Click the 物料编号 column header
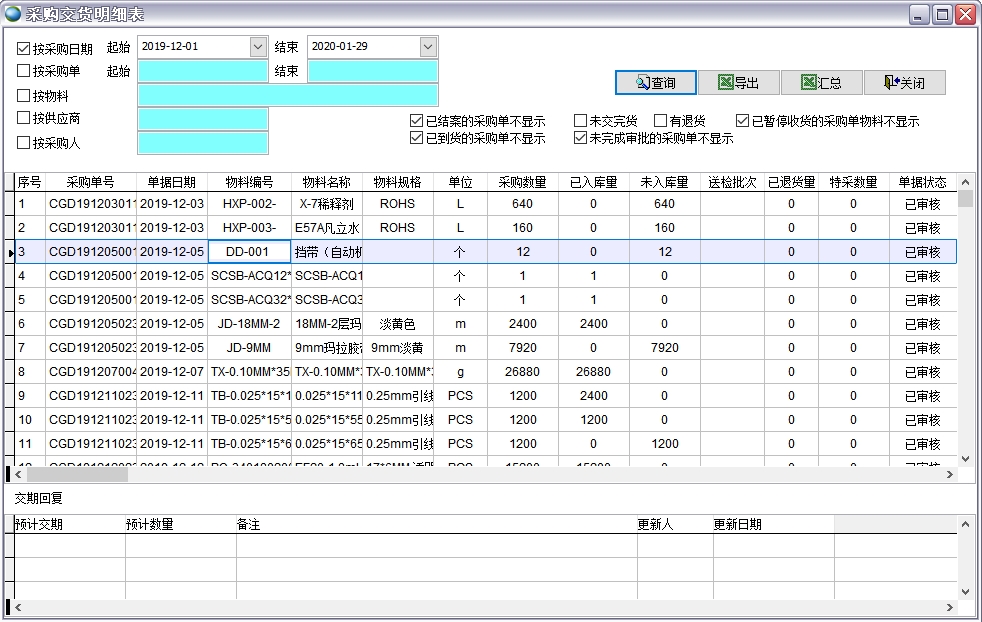This screenshot has height=622, width=982. 249,182
